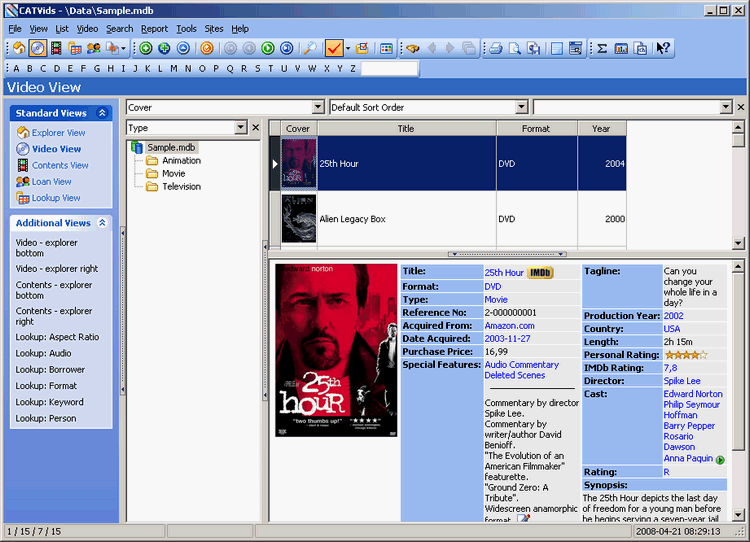Open Video - explorer right view

[x=57, y=268]
